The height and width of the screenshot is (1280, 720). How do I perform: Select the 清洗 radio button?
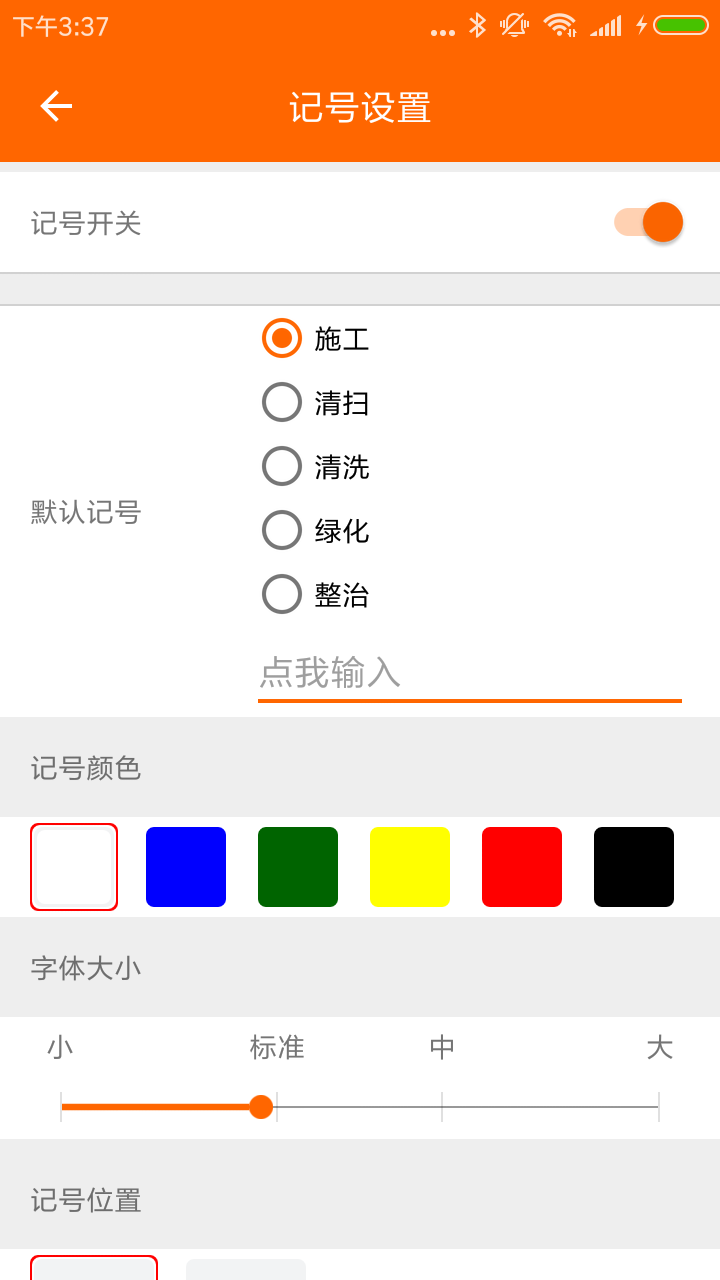[282, 466]
